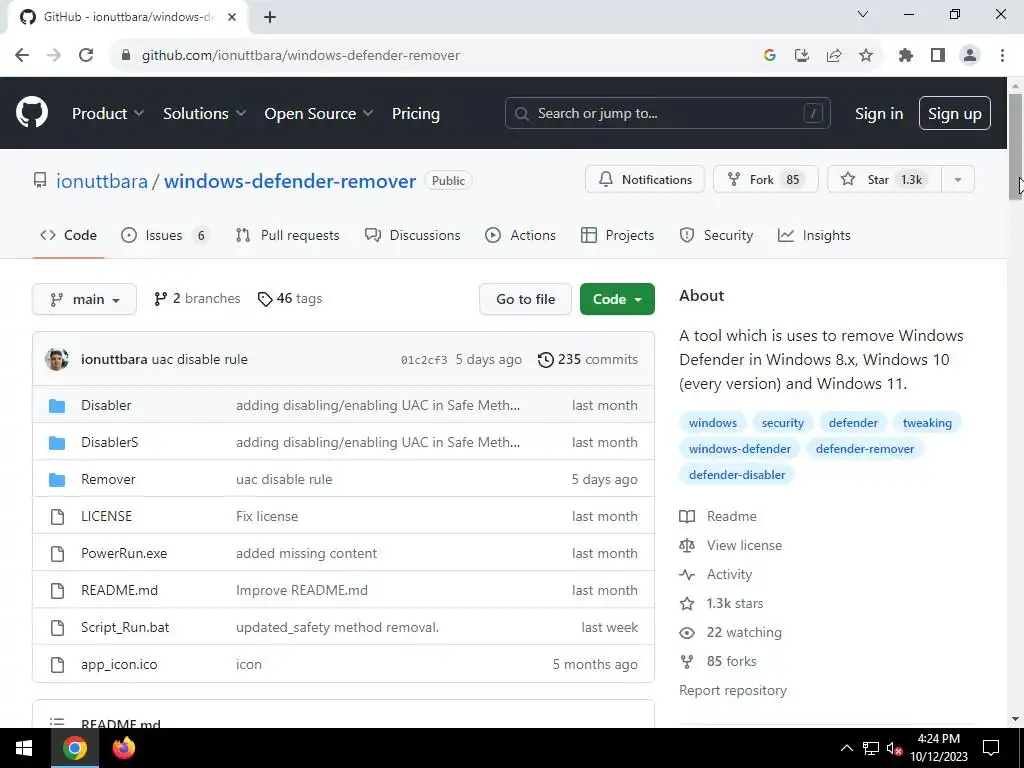
Task: Switch to the Discussions tab
Action: click(413, 235)
